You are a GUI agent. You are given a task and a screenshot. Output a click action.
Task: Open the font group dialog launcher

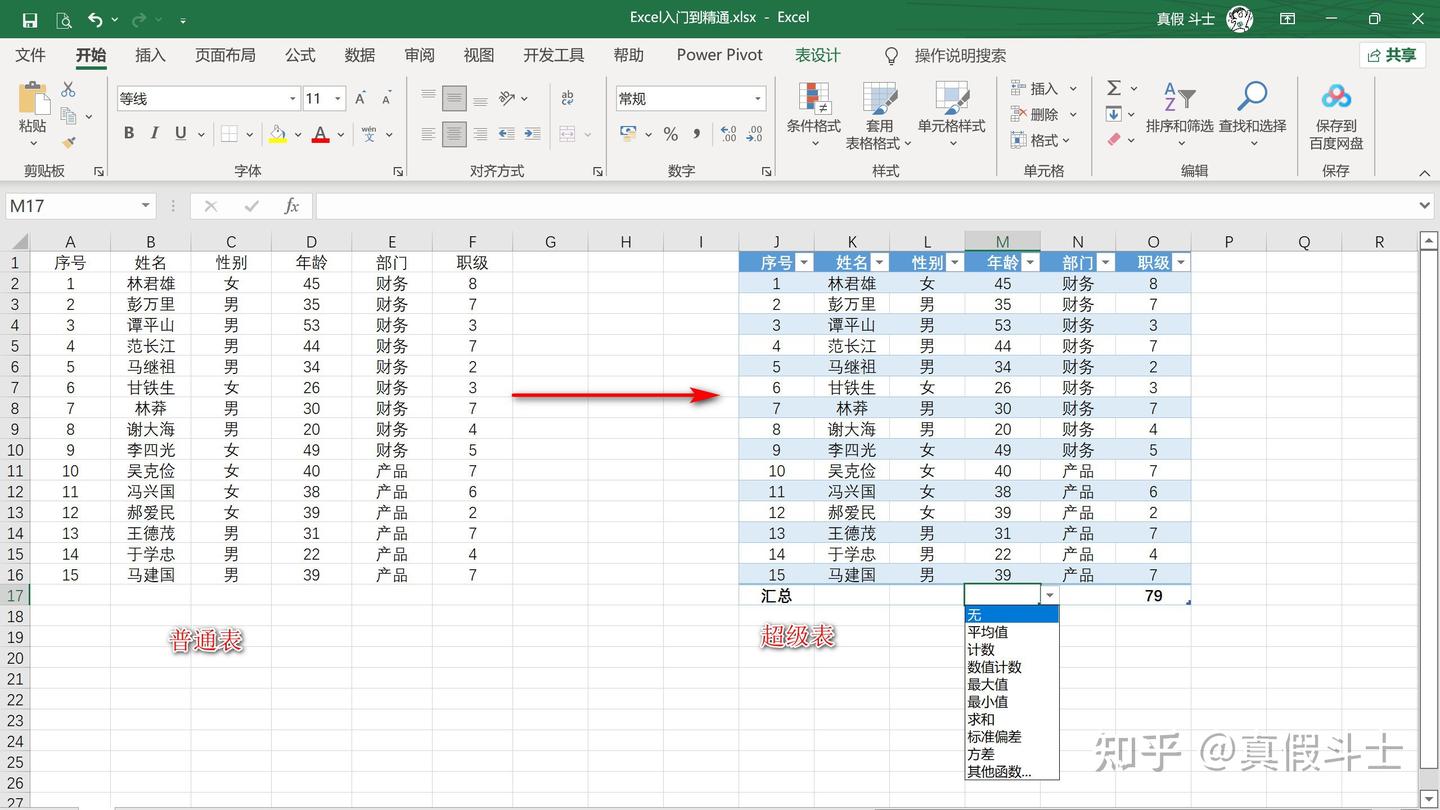[x=398, y=172]
